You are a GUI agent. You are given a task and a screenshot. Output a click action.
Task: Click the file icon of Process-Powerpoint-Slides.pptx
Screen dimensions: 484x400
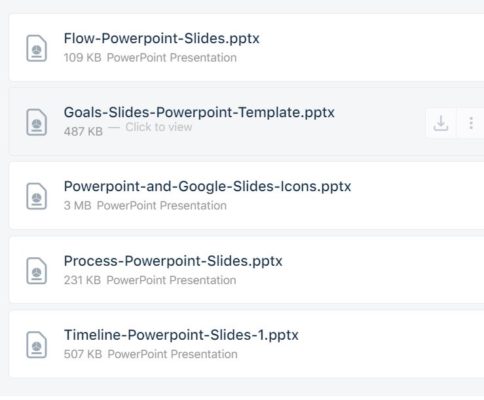[x=37, y=271]
